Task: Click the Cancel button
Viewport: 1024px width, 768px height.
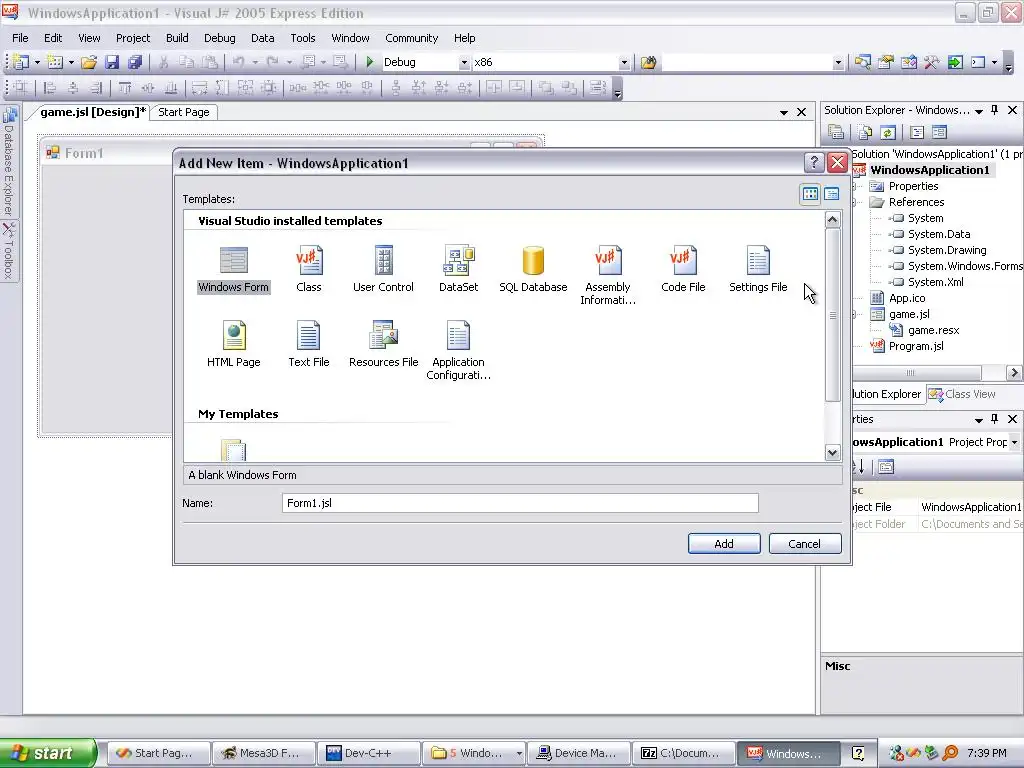Action: tap(805, 543)
